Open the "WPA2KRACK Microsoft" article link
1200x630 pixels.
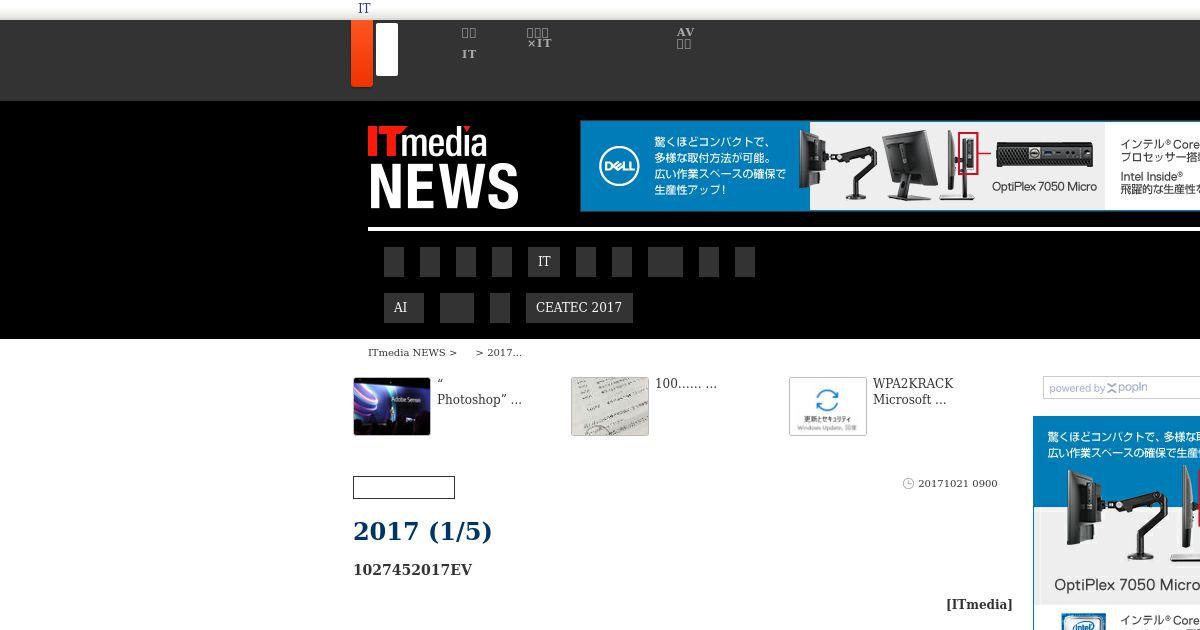[913, 392]
